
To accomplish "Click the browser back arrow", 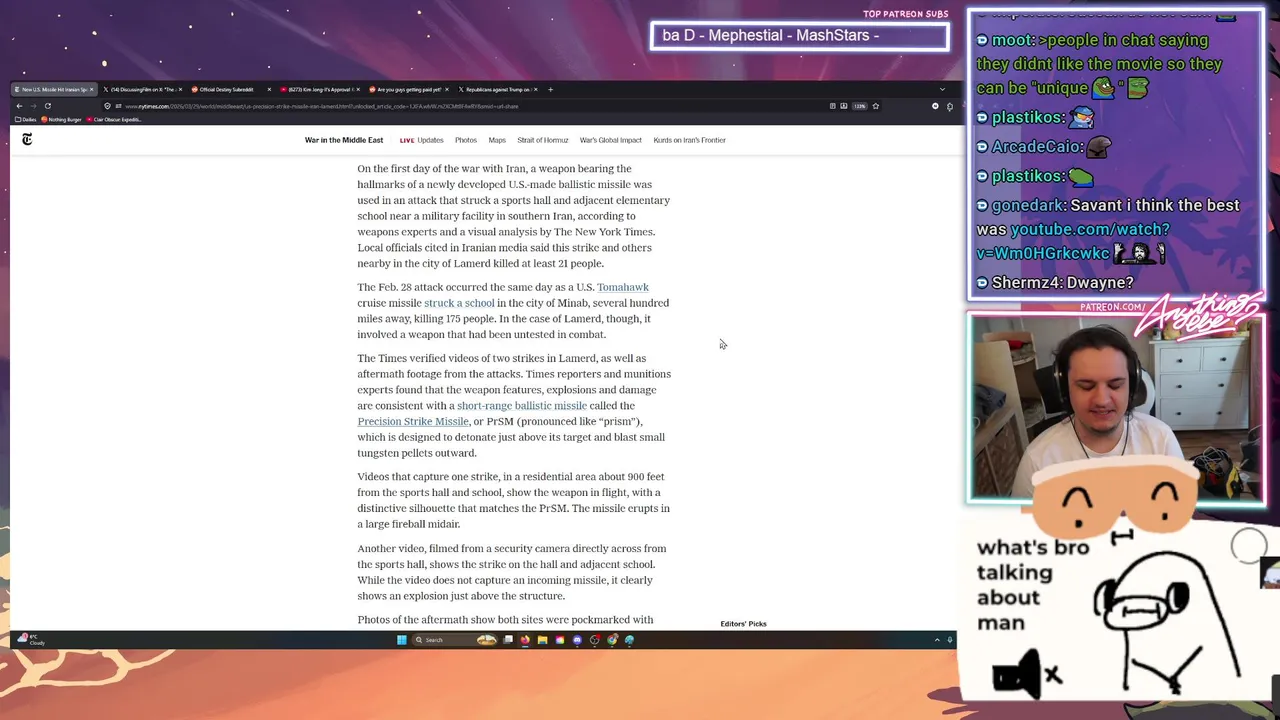I will (x=19, y=106).
